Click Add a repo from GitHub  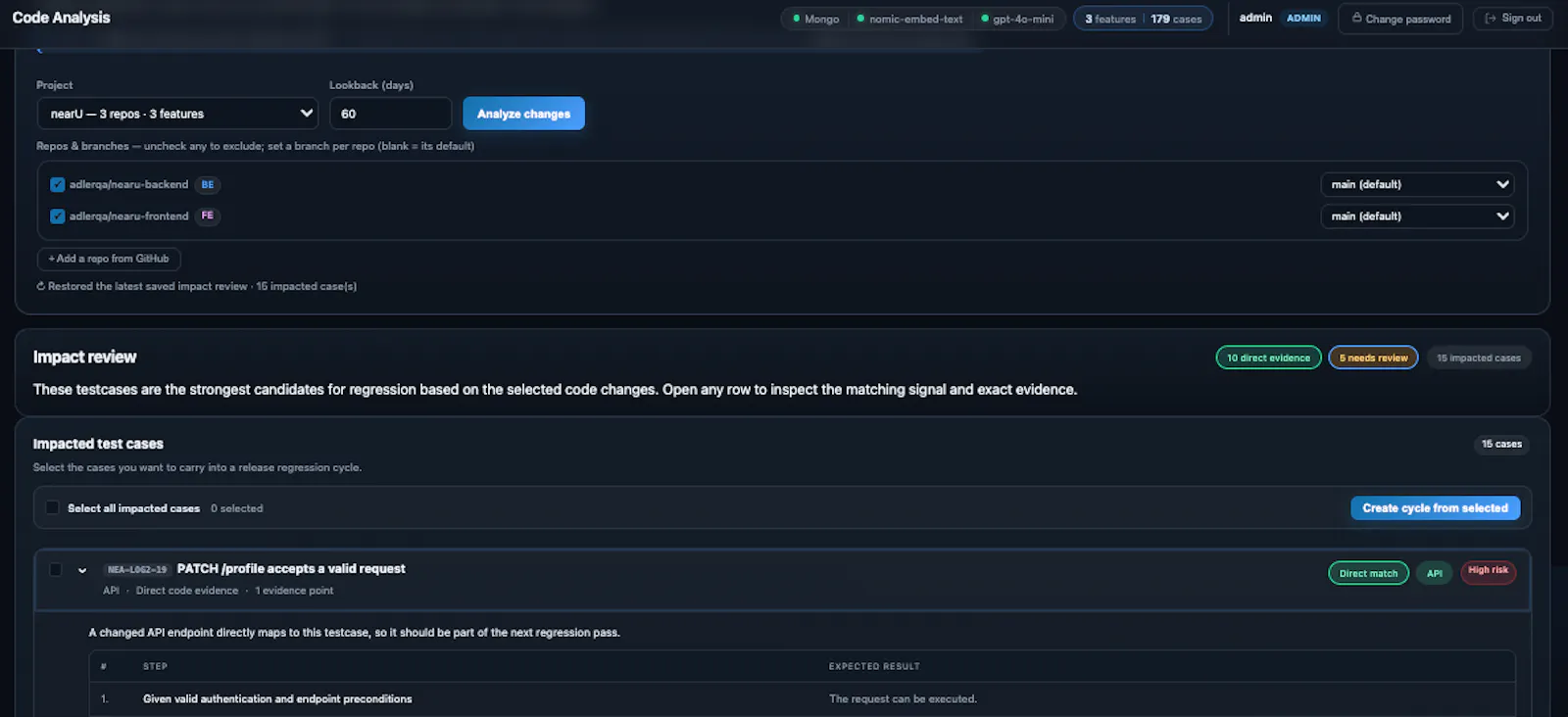pyautogui.click(x=109, y=259)
